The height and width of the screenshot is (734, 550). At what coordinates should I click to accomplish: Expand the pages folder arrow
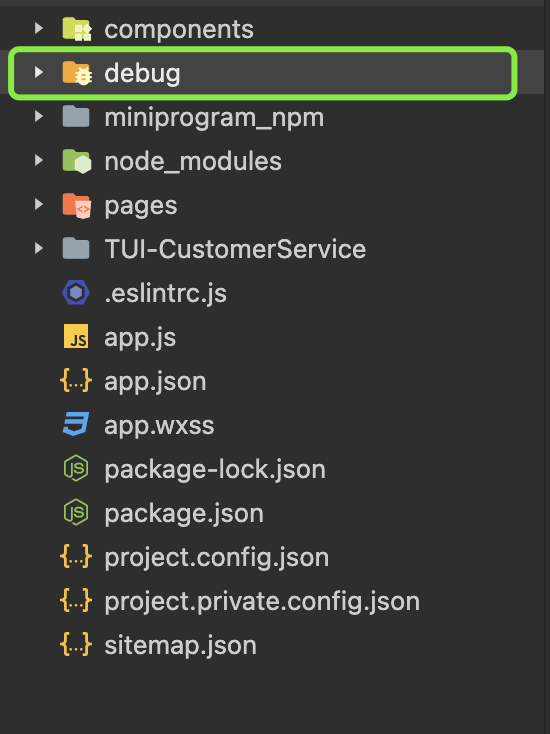click(39, 205)
